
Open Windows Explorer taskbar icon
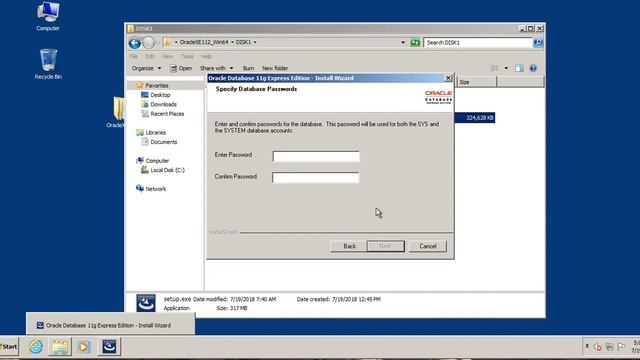pos(60,347)
